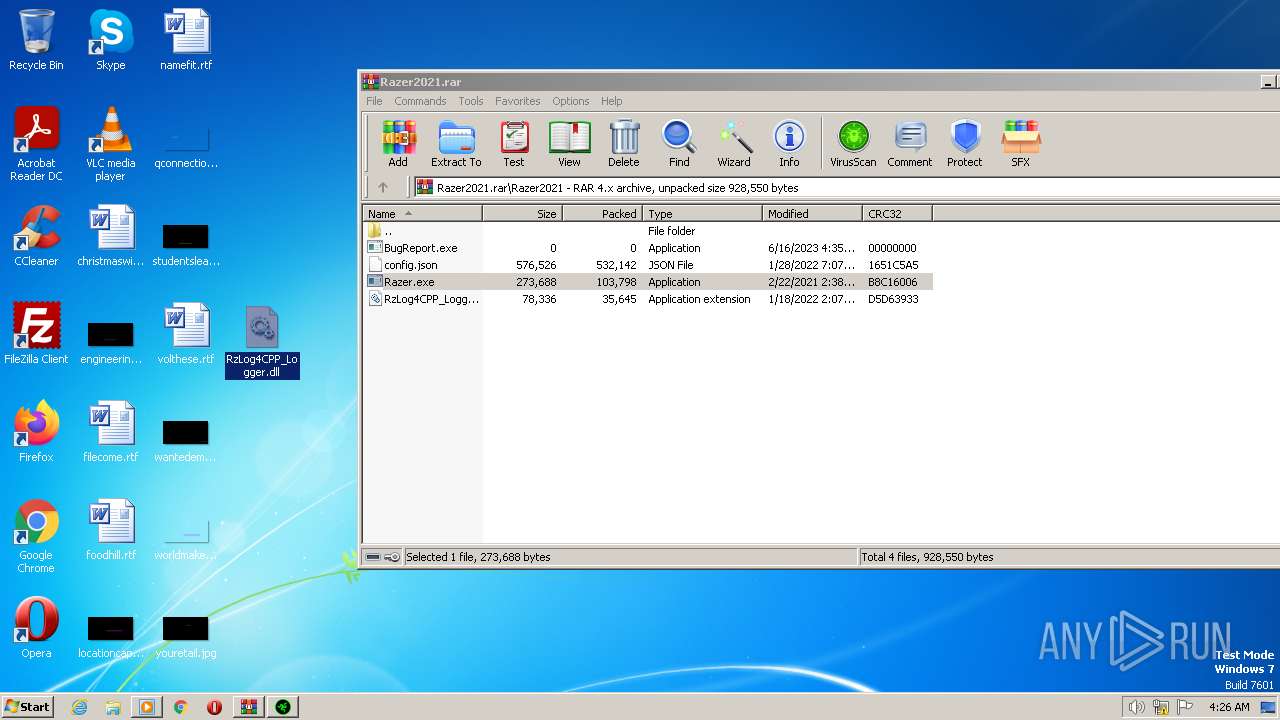The image size is (1280, 720).
Task: Open the View file tool
Action: click(x=569, y=144)
